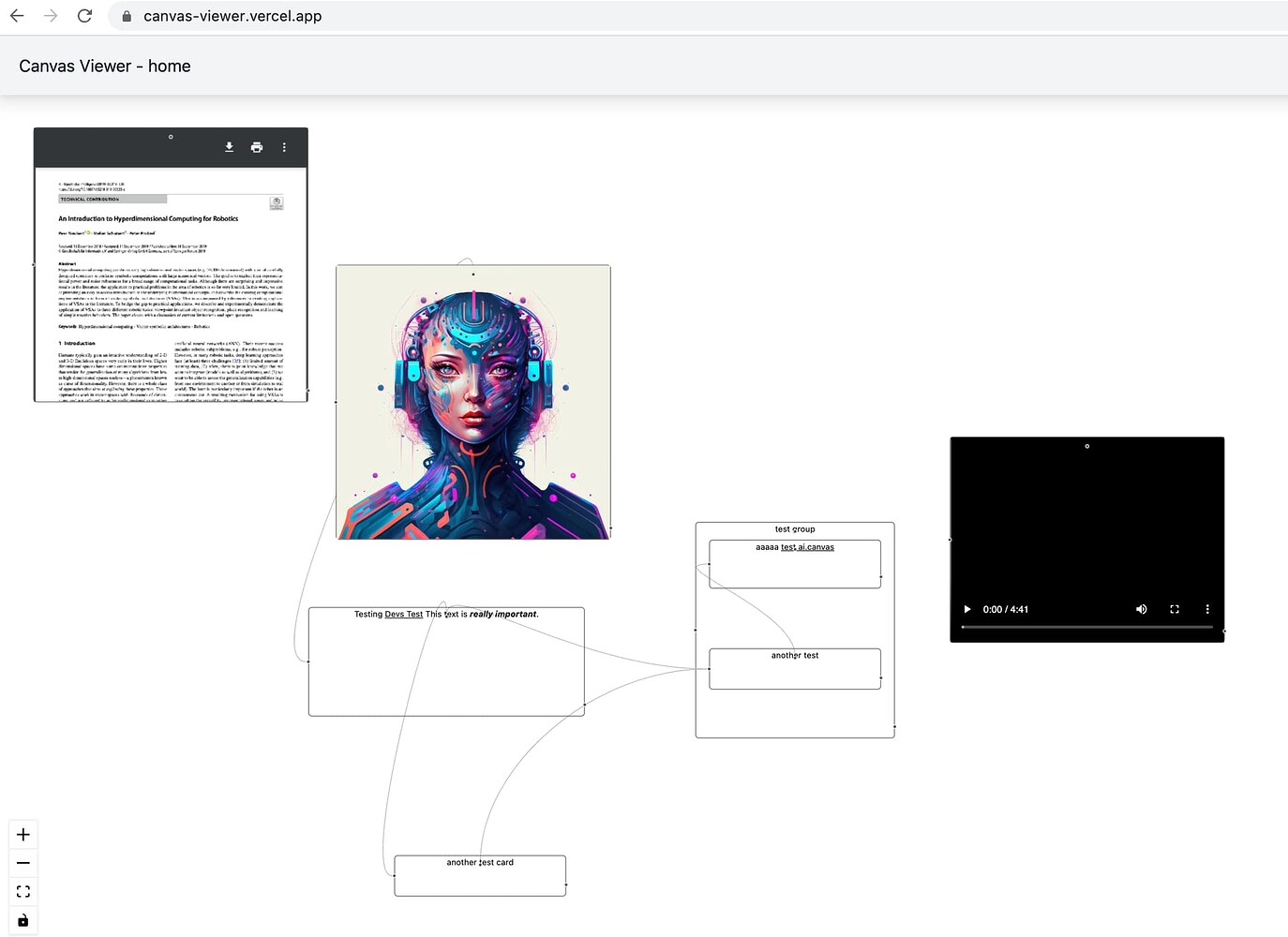Click the robot portrait image on the canvas
Viewport: 1288px width, 937px height.
point(472,401)
